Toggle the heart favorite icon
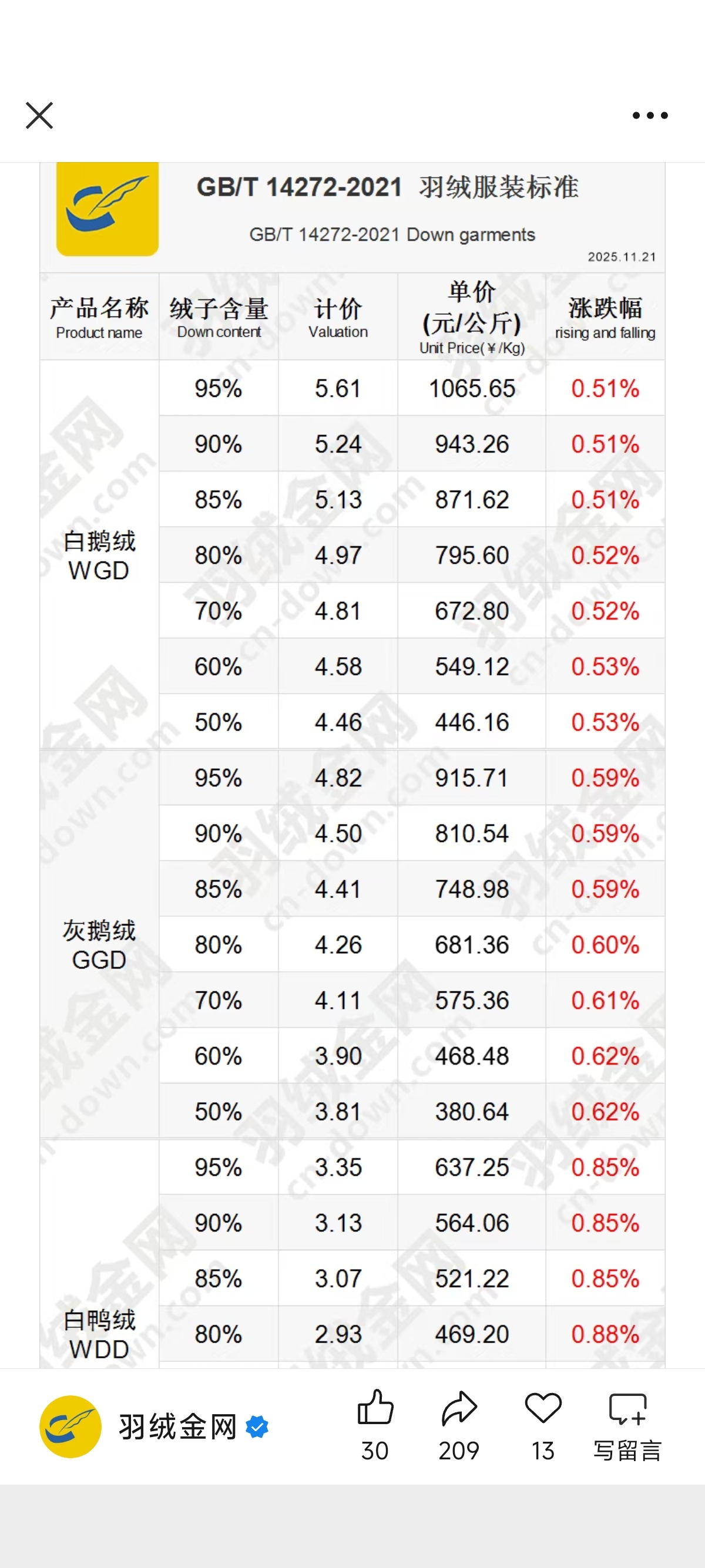Image resolution: width=705 pixels, height=1568 pixels. pos(542,1408)
